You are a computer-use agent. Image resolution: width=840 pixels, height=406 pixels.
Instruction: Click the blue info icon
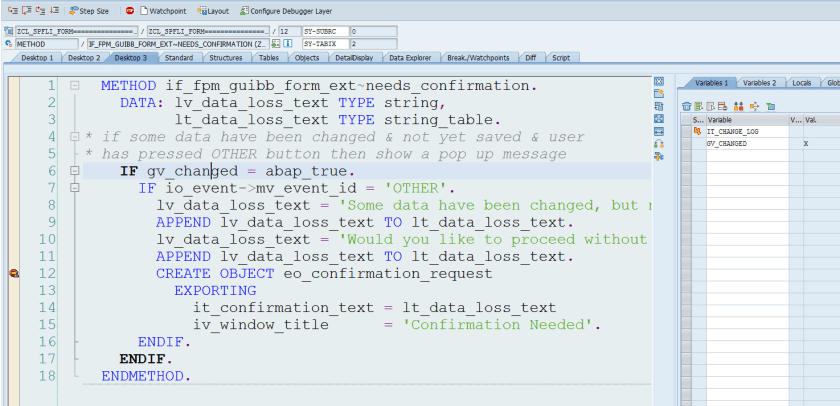coord(288,44)
